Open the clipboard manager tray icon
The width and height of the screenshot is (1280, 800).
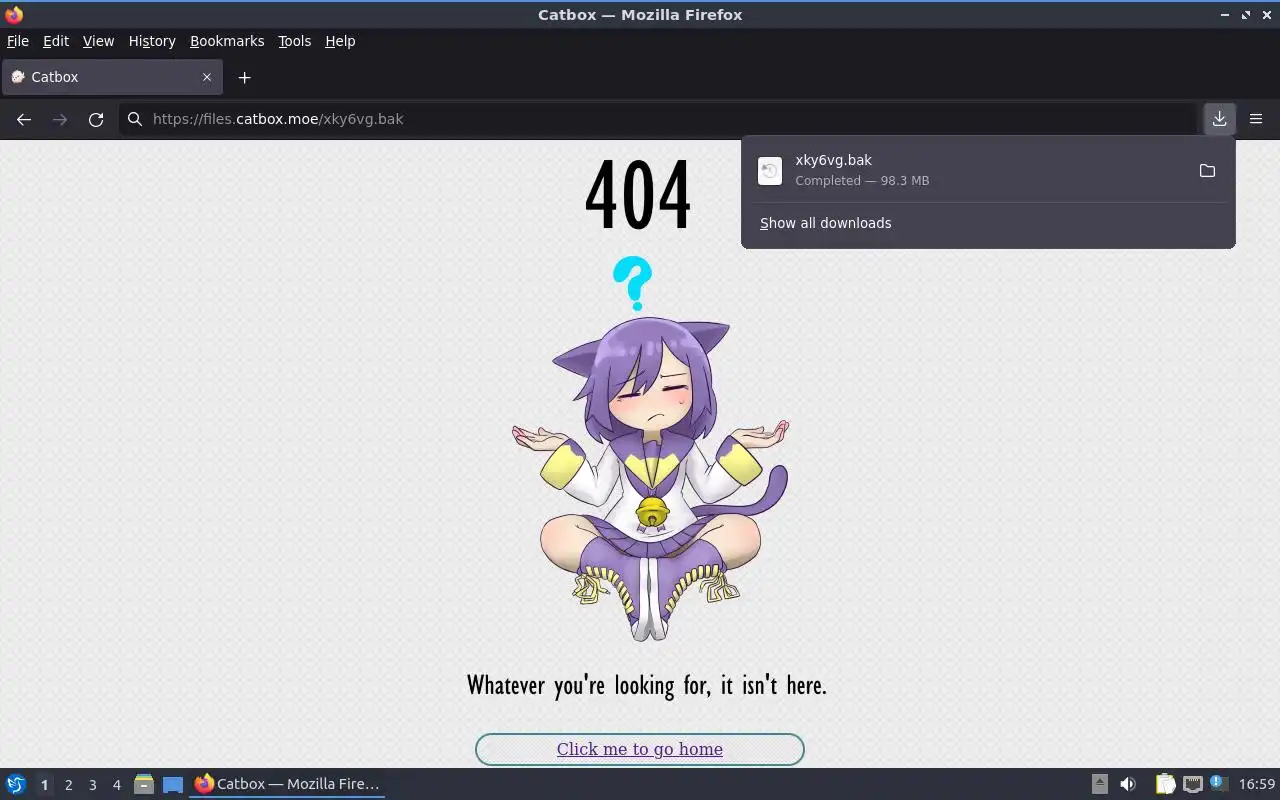1165,784
